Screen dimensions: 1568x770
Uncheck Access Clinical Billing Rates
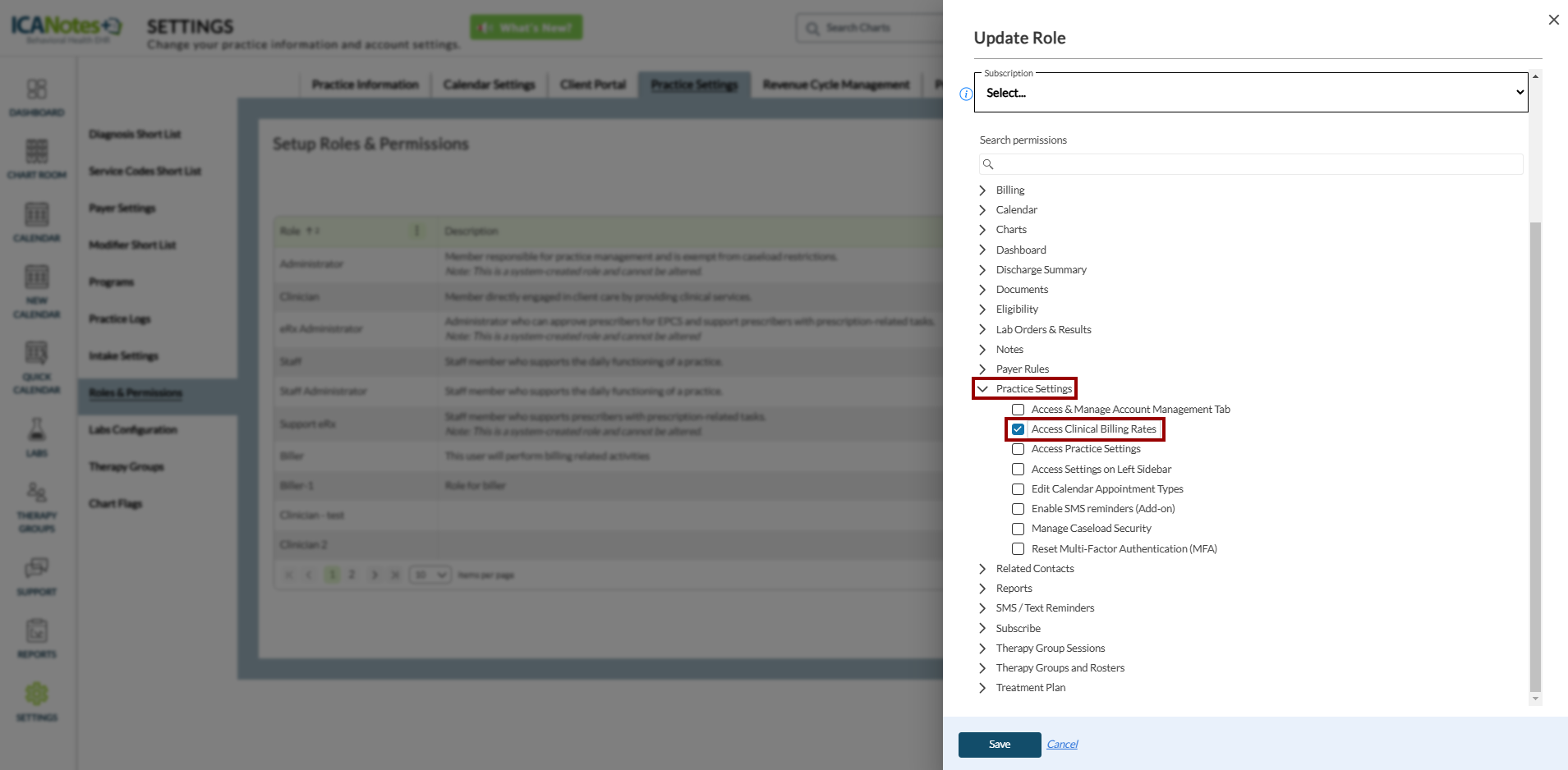[1018, 429]
